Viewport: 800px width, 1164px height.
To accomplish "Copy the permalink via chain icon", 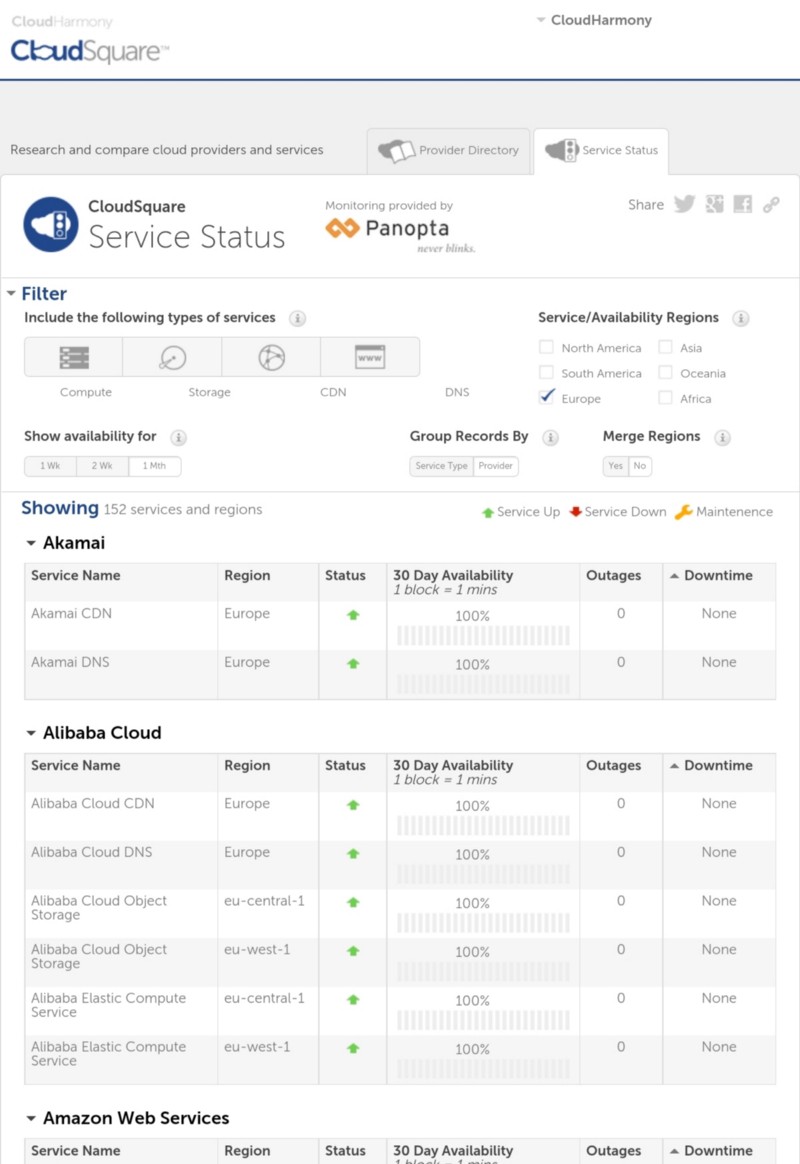I will point(771,205).
